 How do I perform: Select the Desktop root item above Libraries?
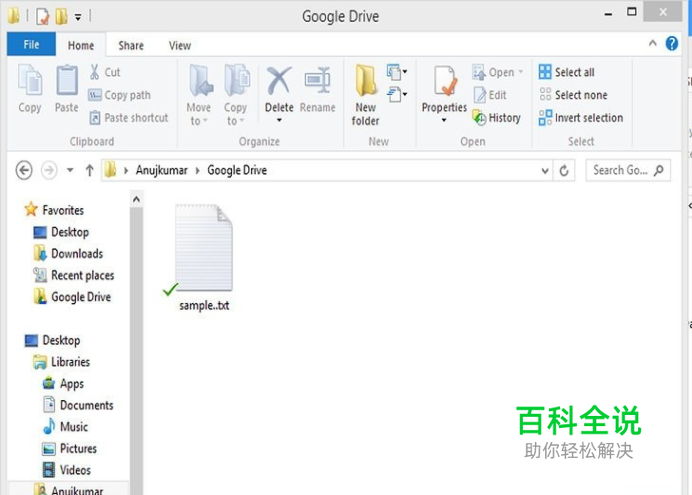click(x=53, y=340)
